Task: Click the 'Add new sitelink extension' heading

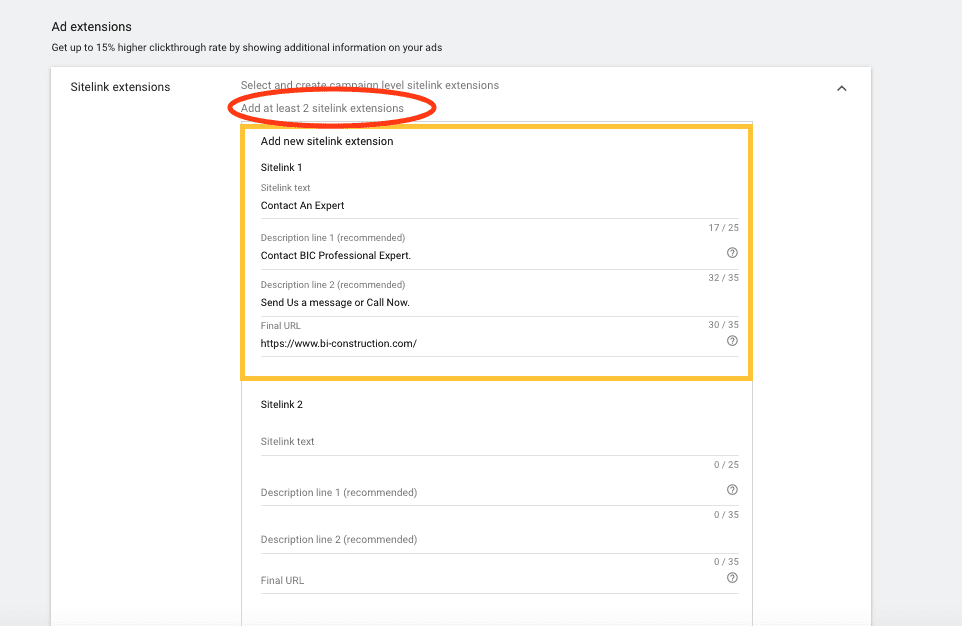Action: [327, 141]
